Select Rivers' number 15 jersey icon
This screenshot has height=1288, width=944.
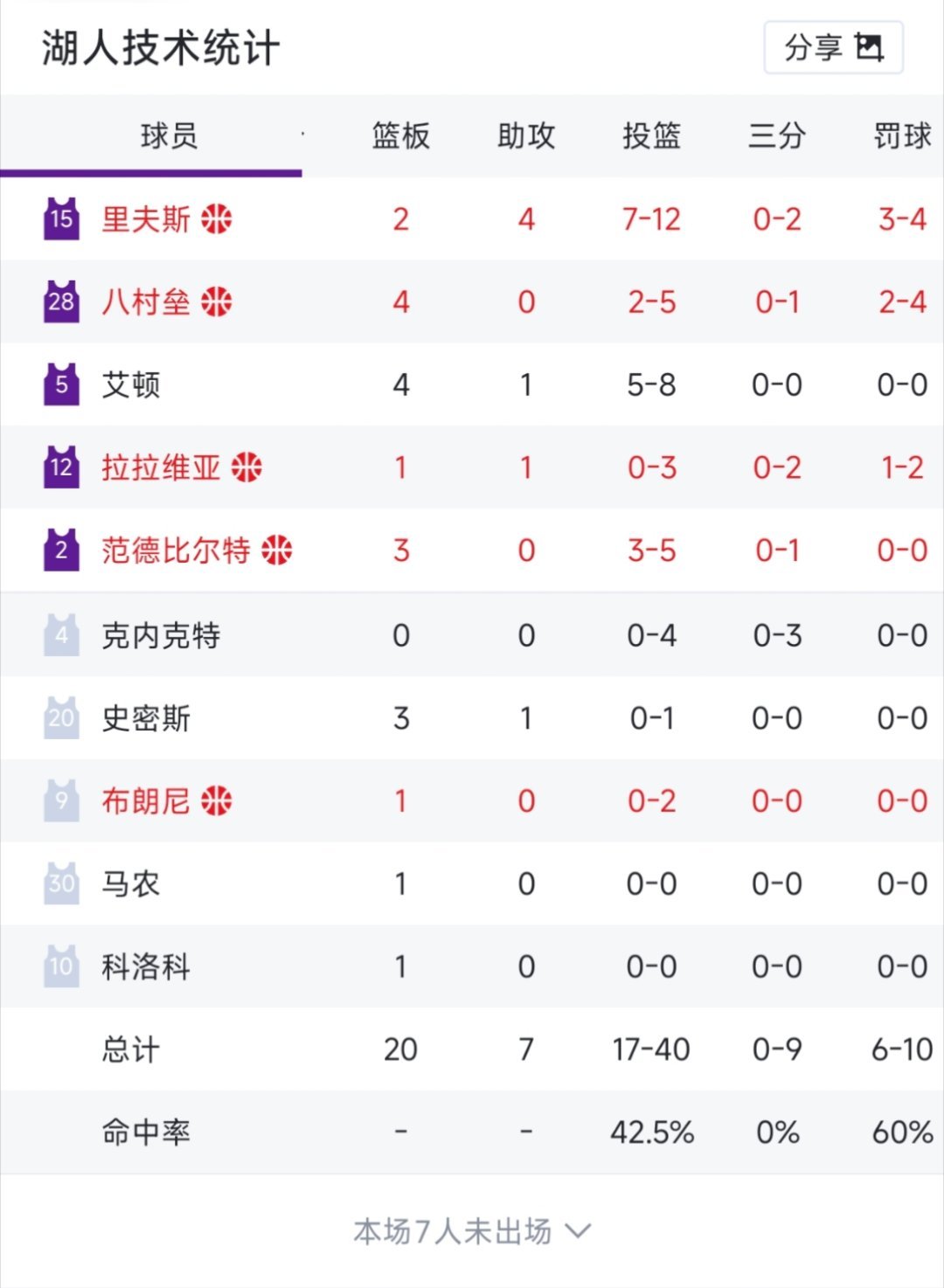(x=59, y=219)
